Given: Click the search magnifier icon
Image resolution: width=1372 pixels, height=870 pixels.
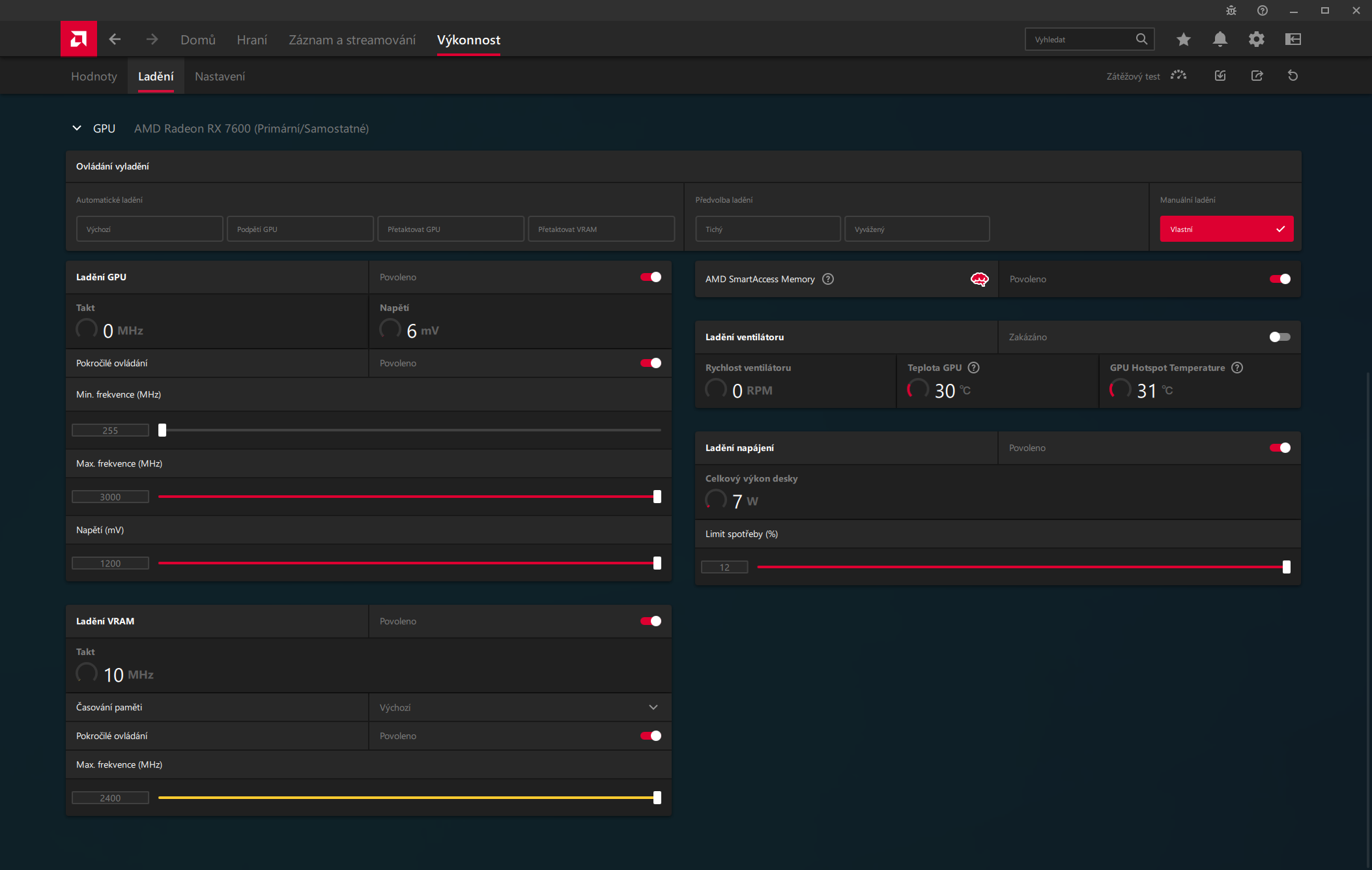Looking at the screenshot, I should click(1141, 39).
